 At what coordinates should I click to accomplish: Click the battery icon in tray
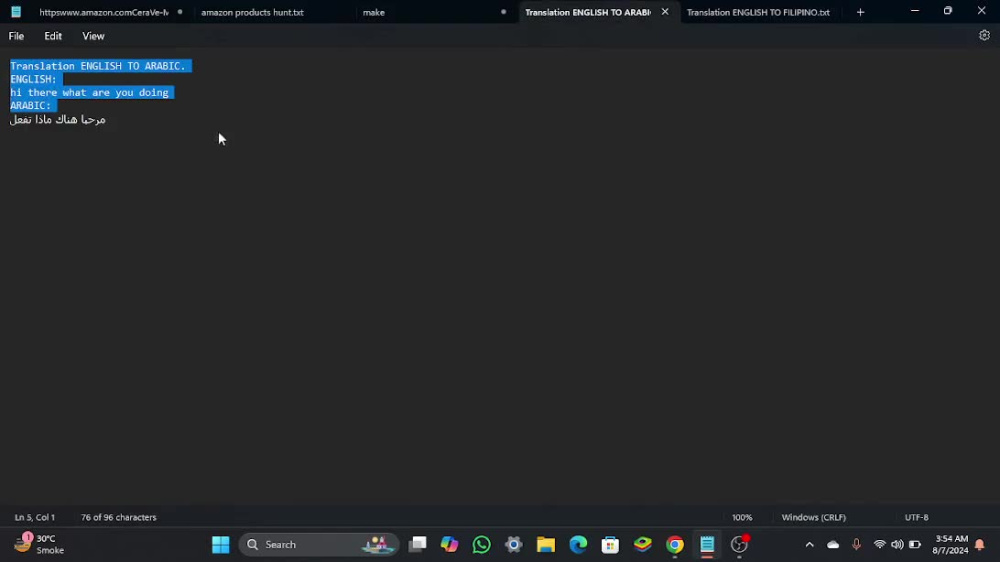915,544
